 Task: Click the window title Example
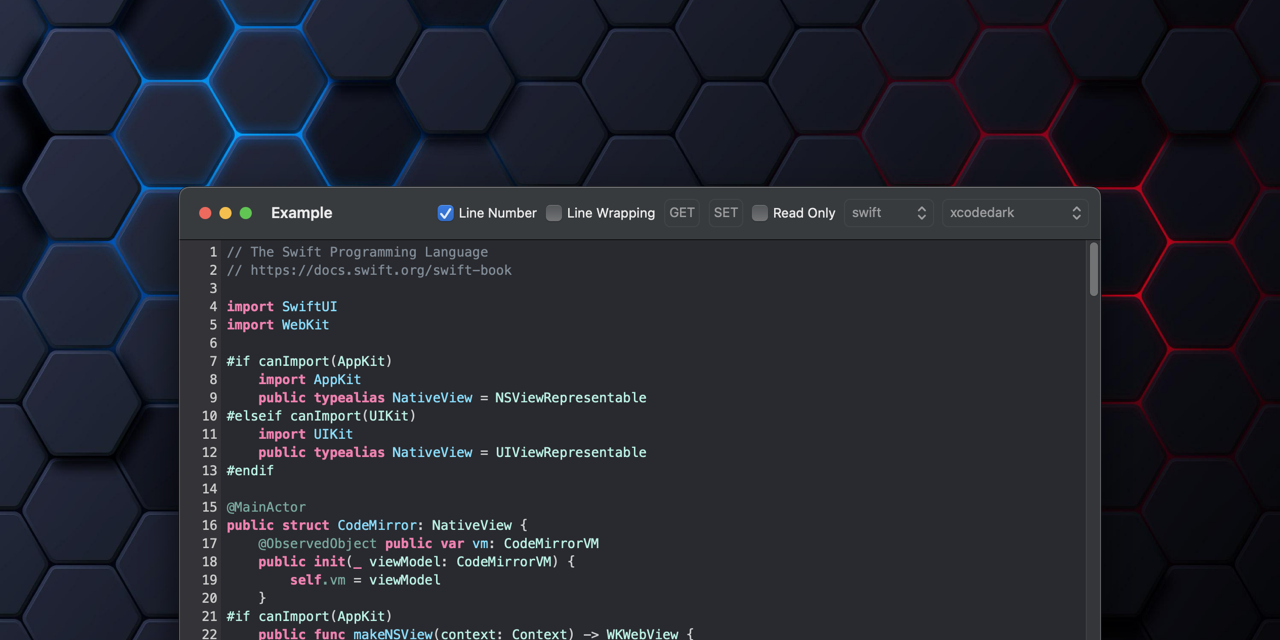point(301,212)
